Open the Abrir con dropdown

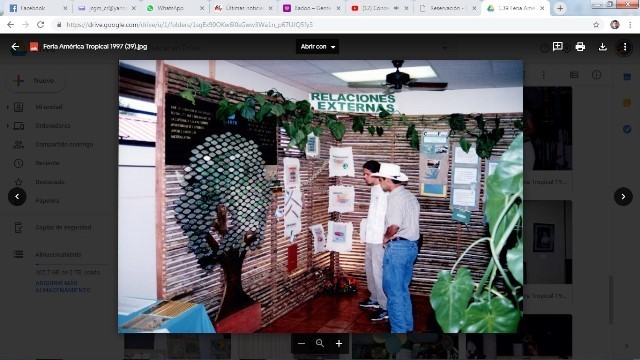pyautogui.click(x=318, y=47)
